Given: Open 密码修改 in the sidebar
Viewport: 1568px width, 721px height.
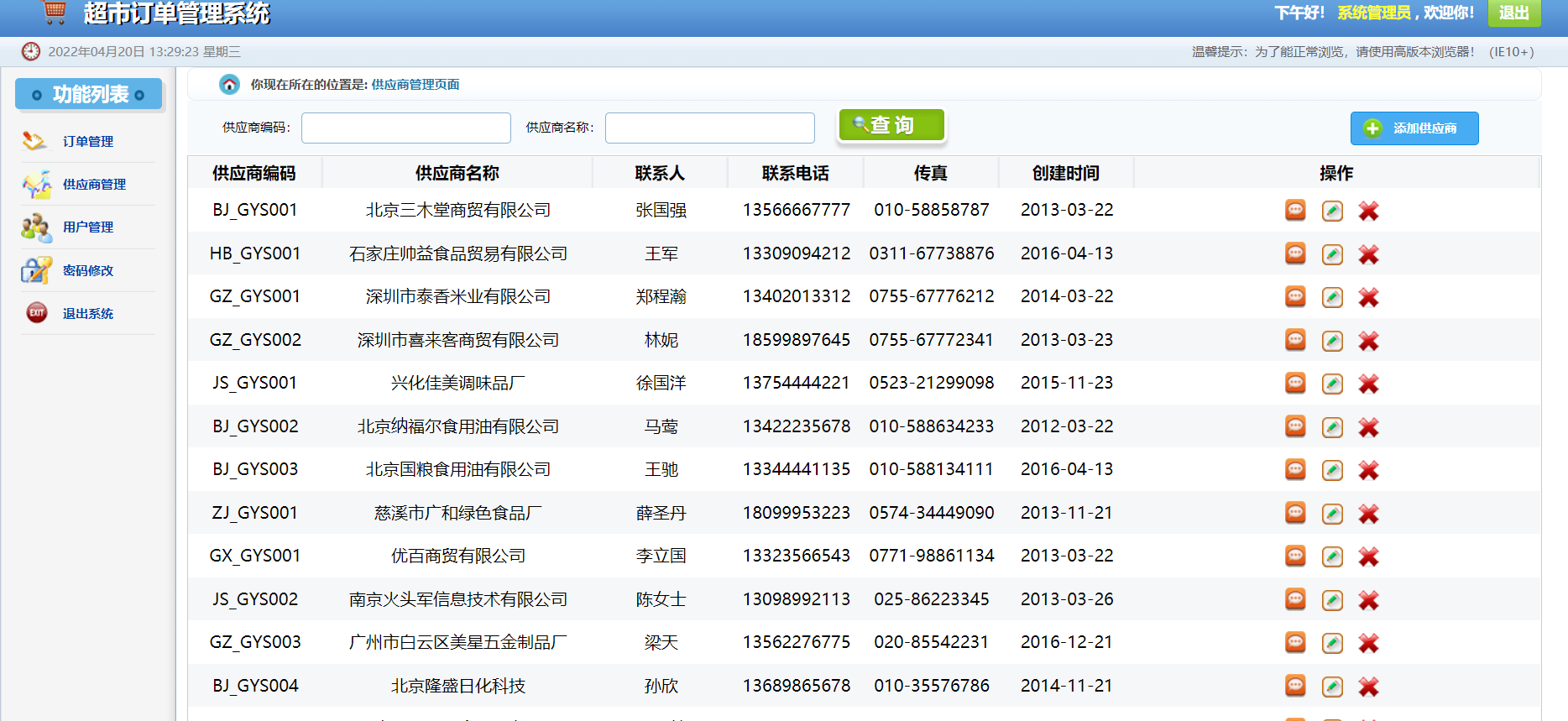Looking at the screenshot, I should (x=87, y=271).
